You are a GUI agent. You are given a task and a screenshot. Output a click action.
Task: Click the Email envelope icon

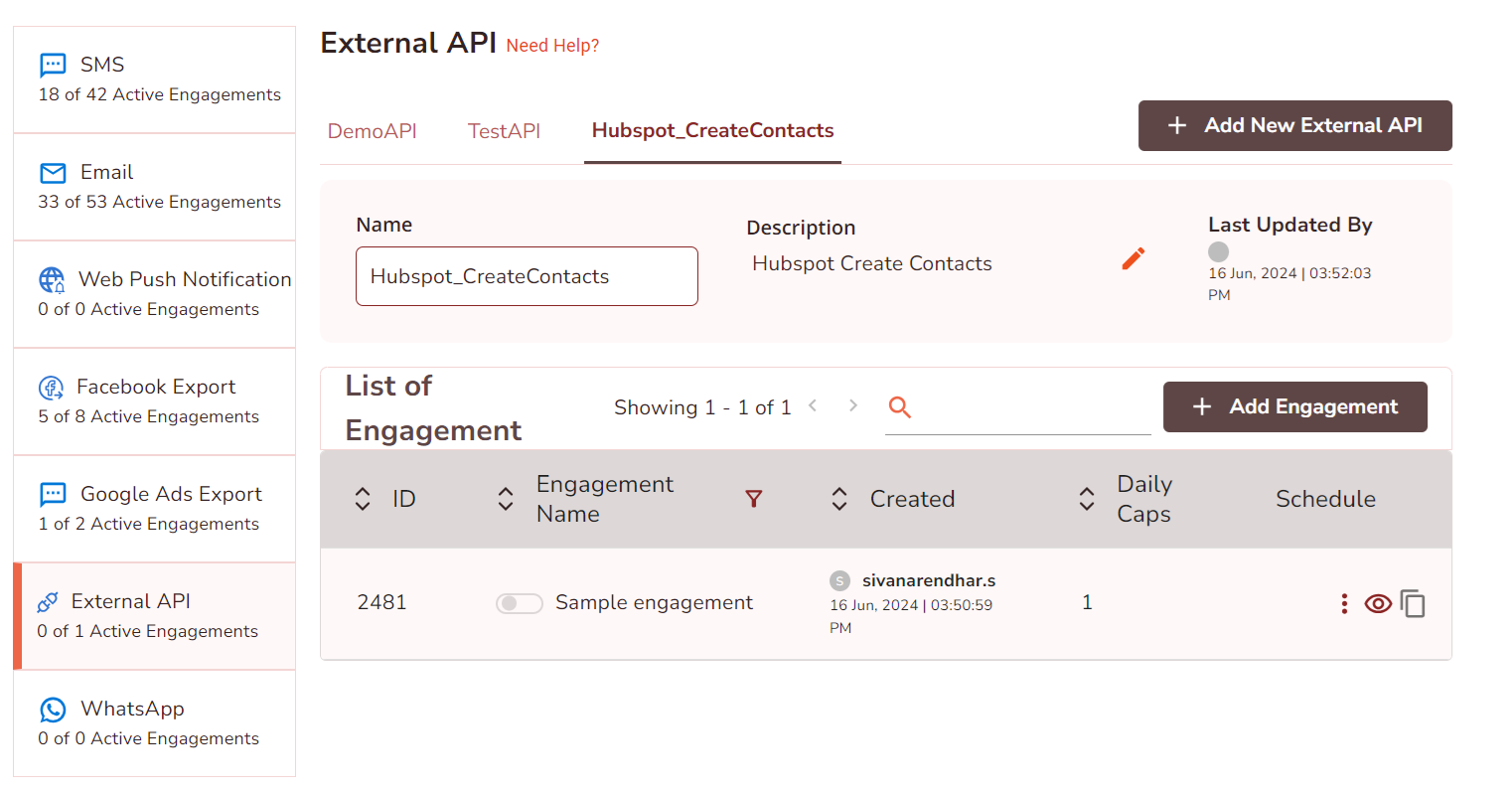point(53,173)
